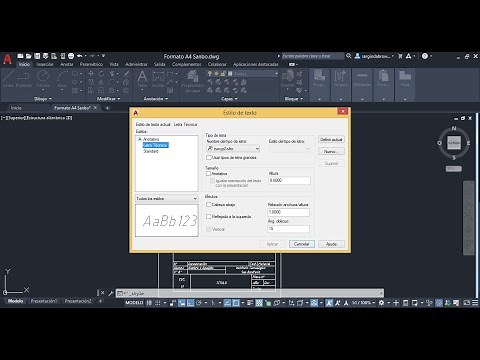
Task: Expand the Anotación ribbon panel
Action: [x=156, y=99]
